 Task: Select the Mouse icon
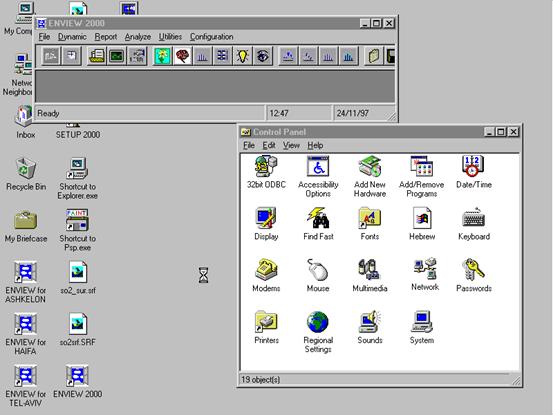[x=318, y=275]
